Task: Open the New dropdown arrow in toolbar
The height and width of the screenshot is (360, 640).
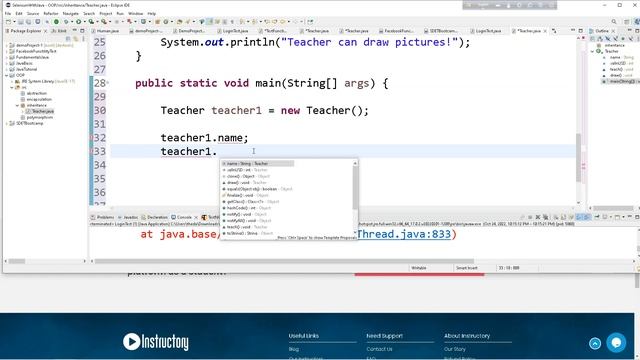Action: click(14, 22)
